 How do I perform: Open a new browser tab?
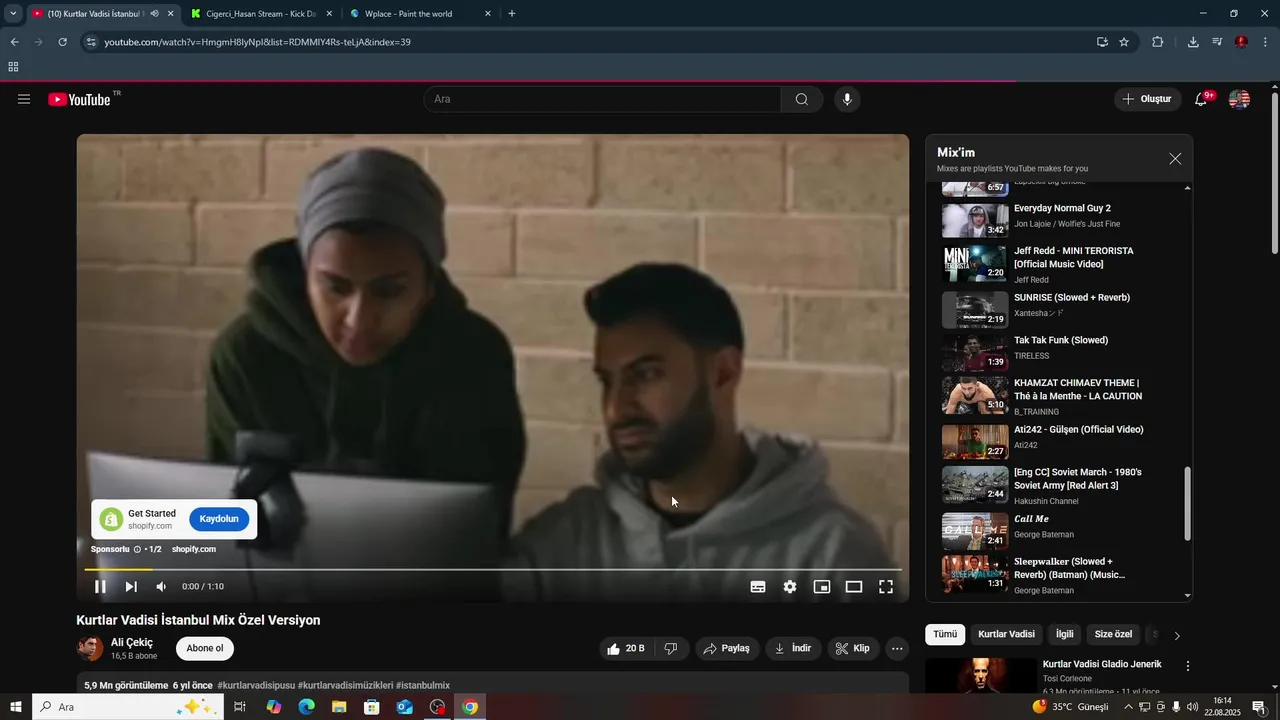(x=512, y=14)
